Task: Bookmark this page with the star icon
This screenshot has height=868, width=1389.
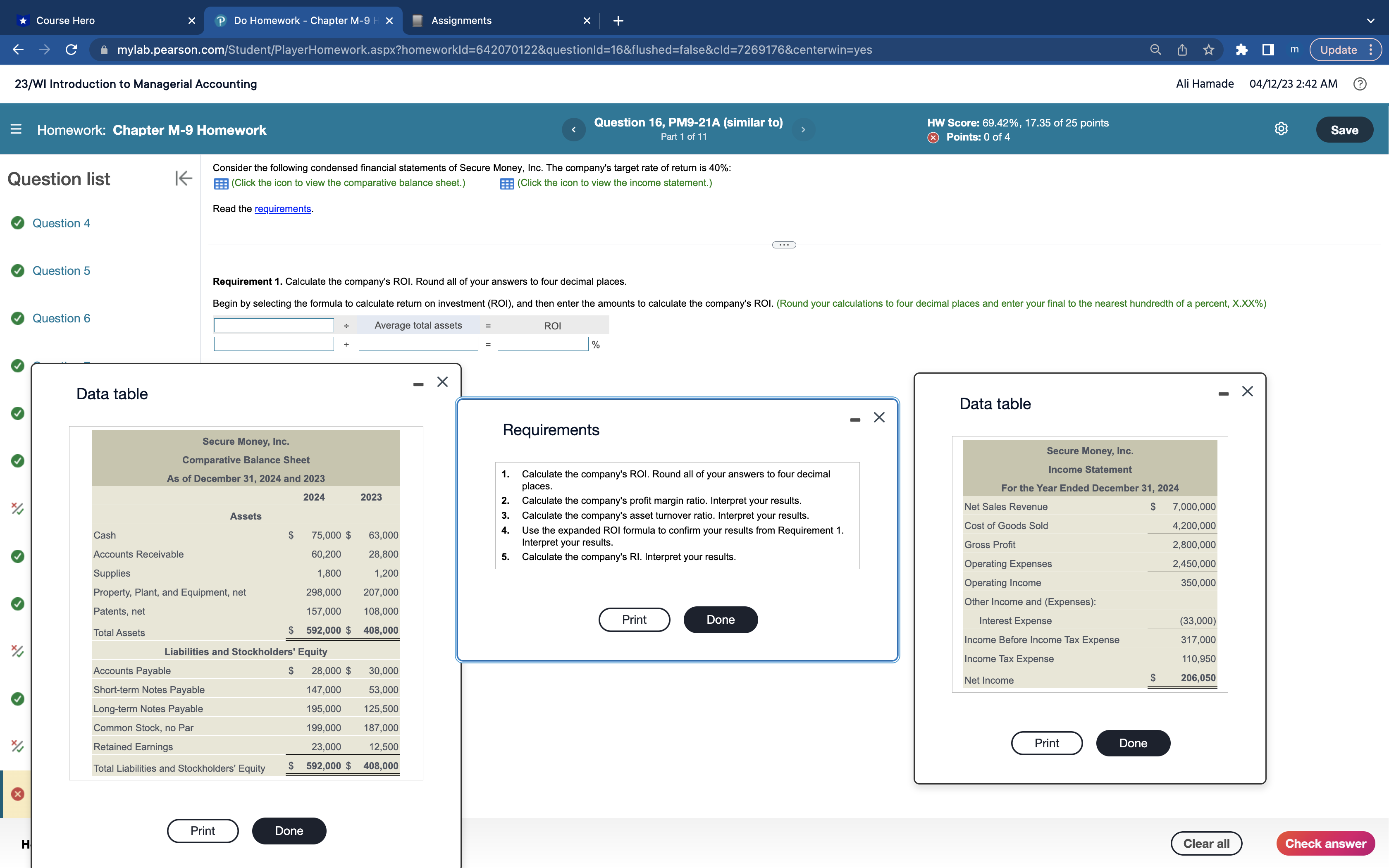Action: point(1209,50)
